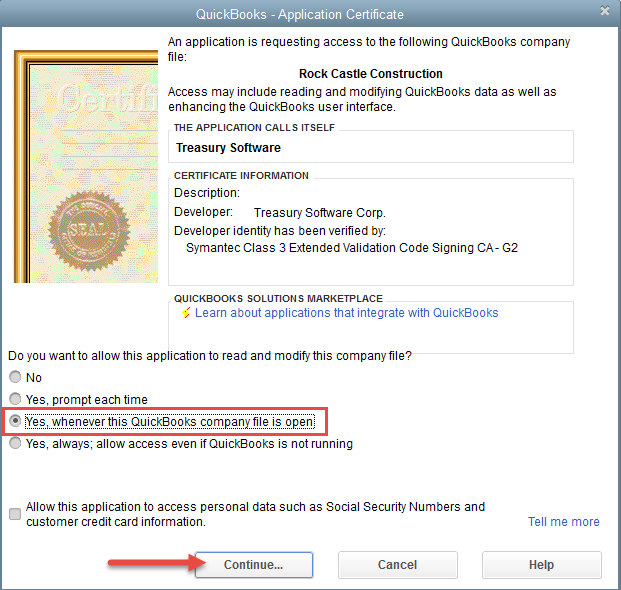This screenshot has height=590, width=621.
Task: Click "Developer identity has been verified by:" text
Action: tap(280, 230)
